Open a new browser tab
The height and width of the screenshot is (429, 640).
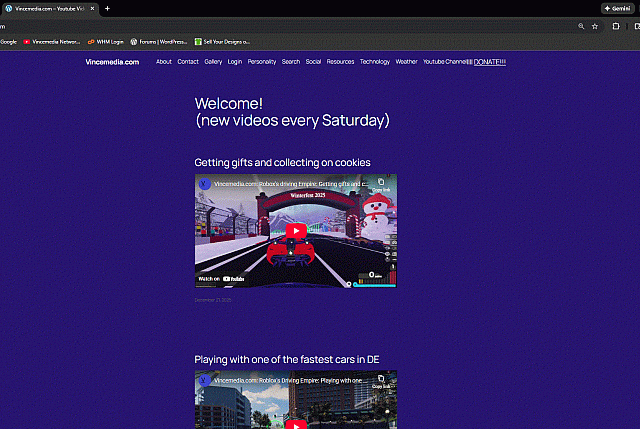click(107, 8)
